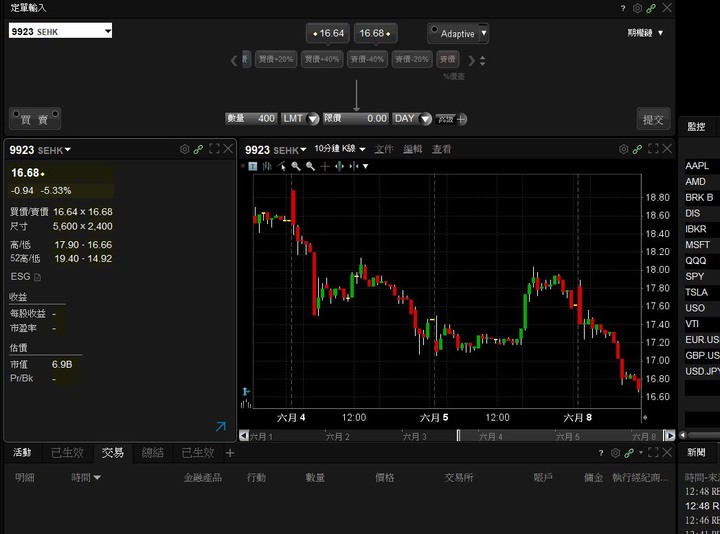The height and width of the screenshot is (534, 720).
Task: Open 9923 SEHK dropdown in quote details panel
Action: pos(68,150)
